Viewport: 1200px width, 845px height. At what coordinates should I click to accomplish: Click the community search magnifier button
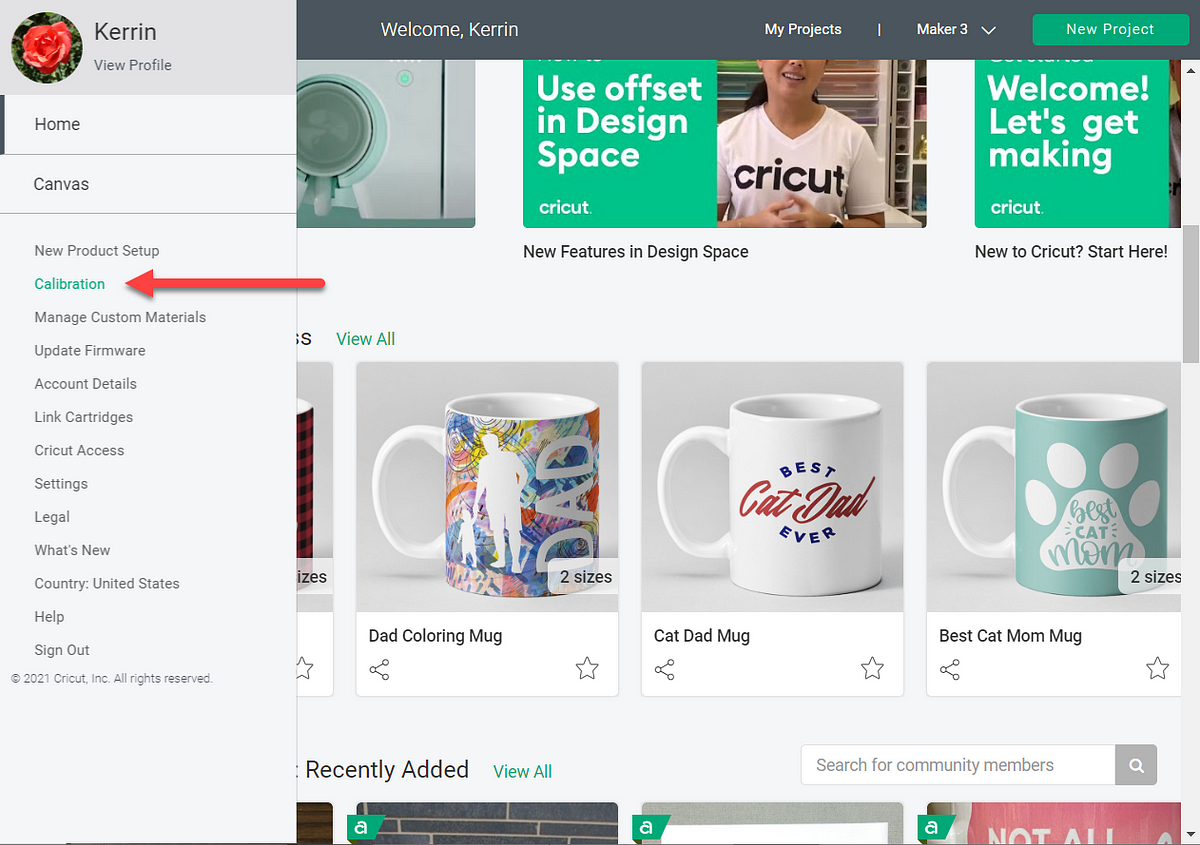coord(1136,765)
